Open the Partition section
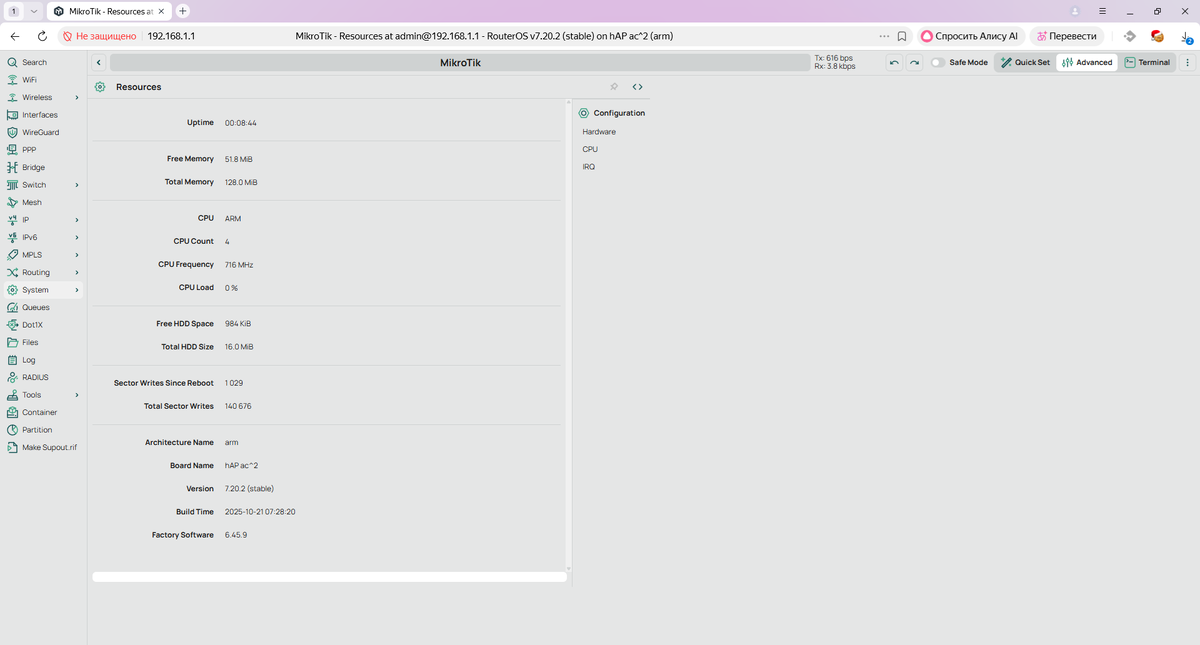Screen dimensions: 1200x645 pos(37,430)
